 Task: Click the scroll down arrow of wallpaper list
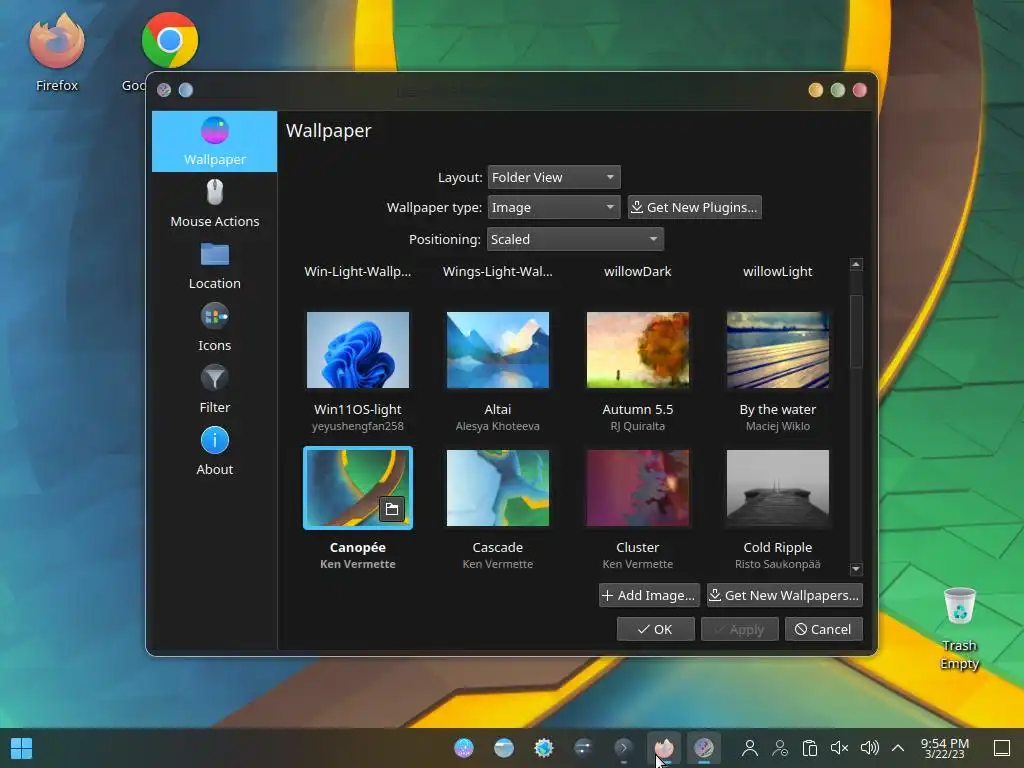[856, 569]
